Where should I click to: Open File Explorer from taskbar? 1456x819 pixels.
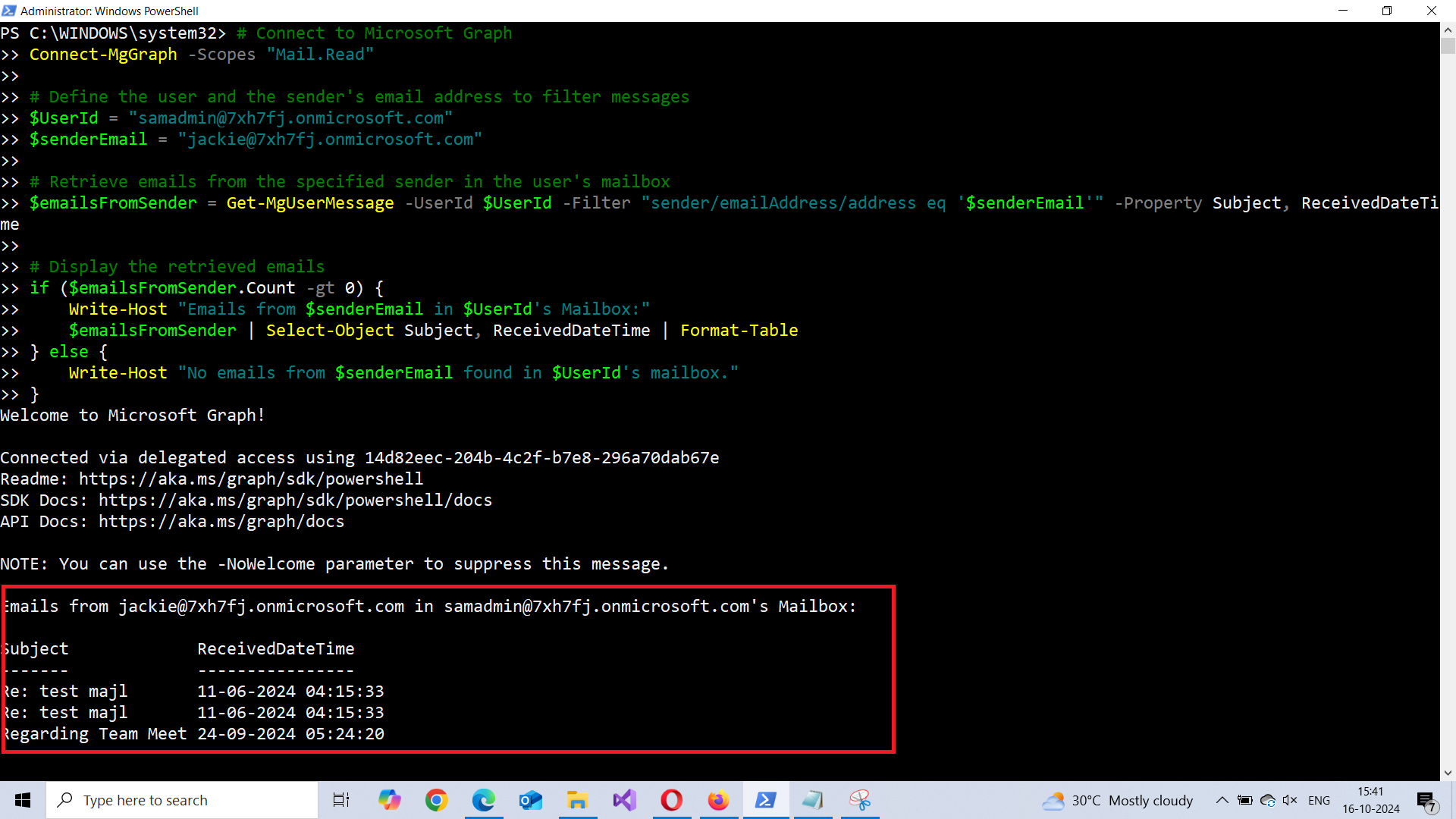tap(578, 800)
